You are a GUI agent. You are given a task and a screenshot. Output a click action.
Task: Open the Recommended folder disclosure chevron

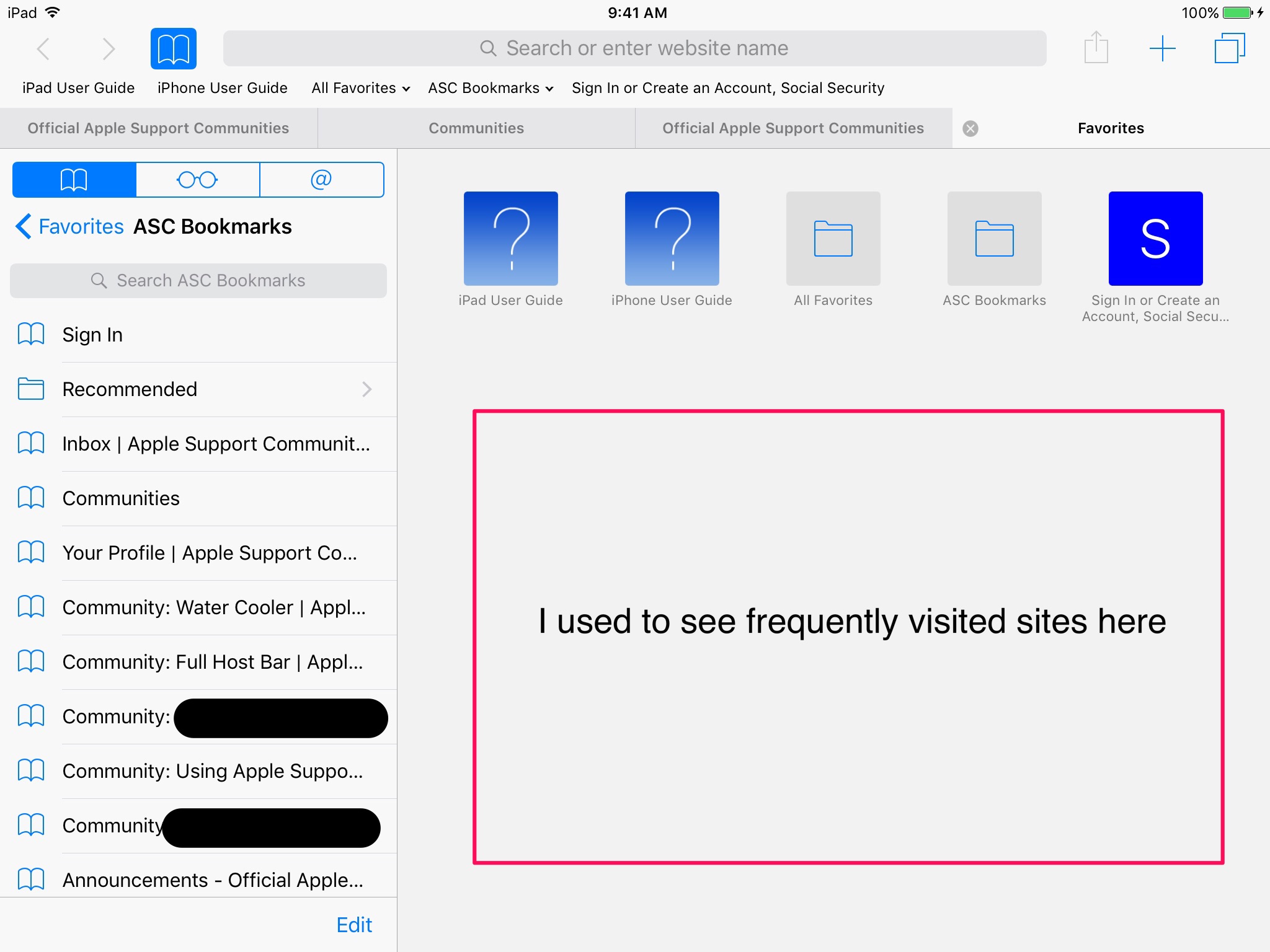(x=367, y=389)
